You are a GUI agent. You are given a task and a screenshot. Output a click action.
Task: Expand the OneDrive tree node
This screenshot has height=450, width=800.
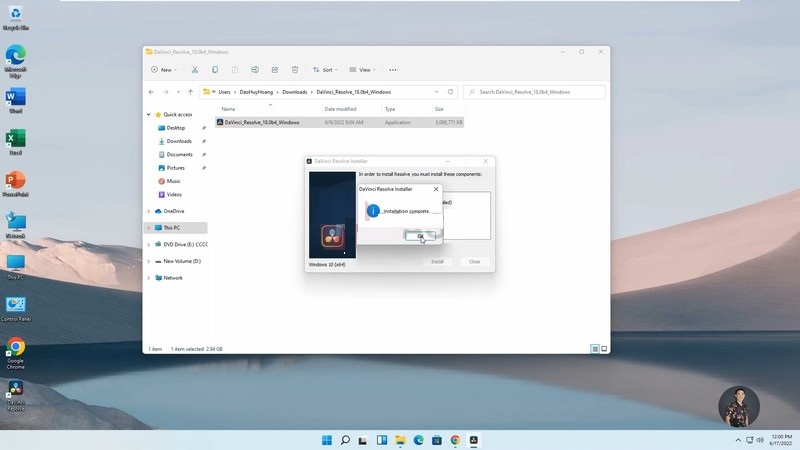148,211
